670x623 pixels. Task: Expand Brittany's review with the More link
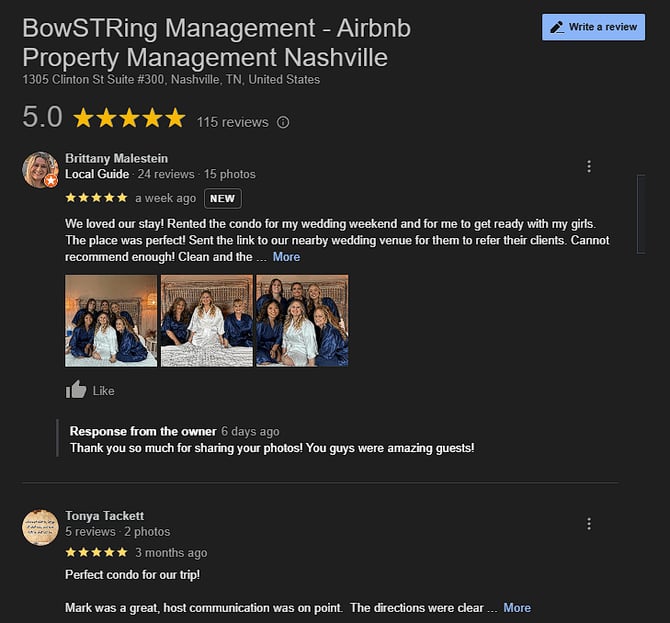click(286, 257)
